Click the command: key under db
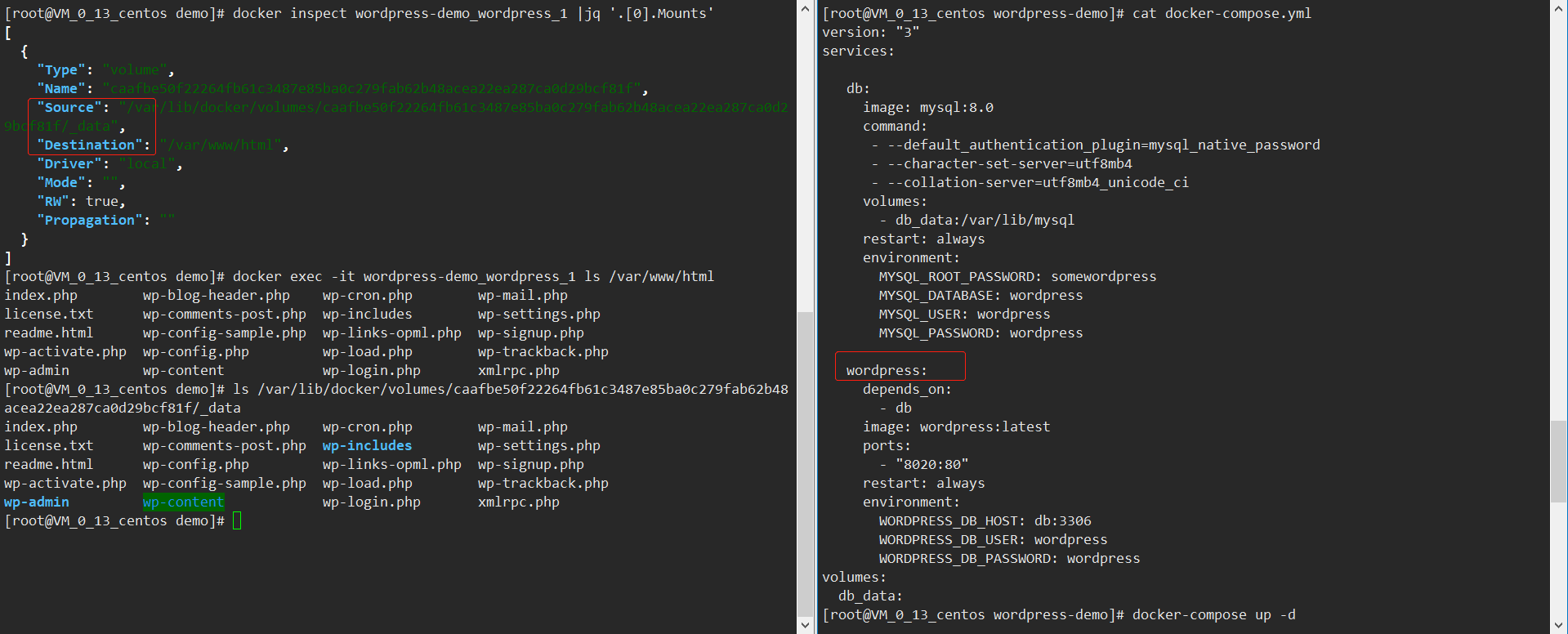The image size is (1568, 634). [895, 126]
